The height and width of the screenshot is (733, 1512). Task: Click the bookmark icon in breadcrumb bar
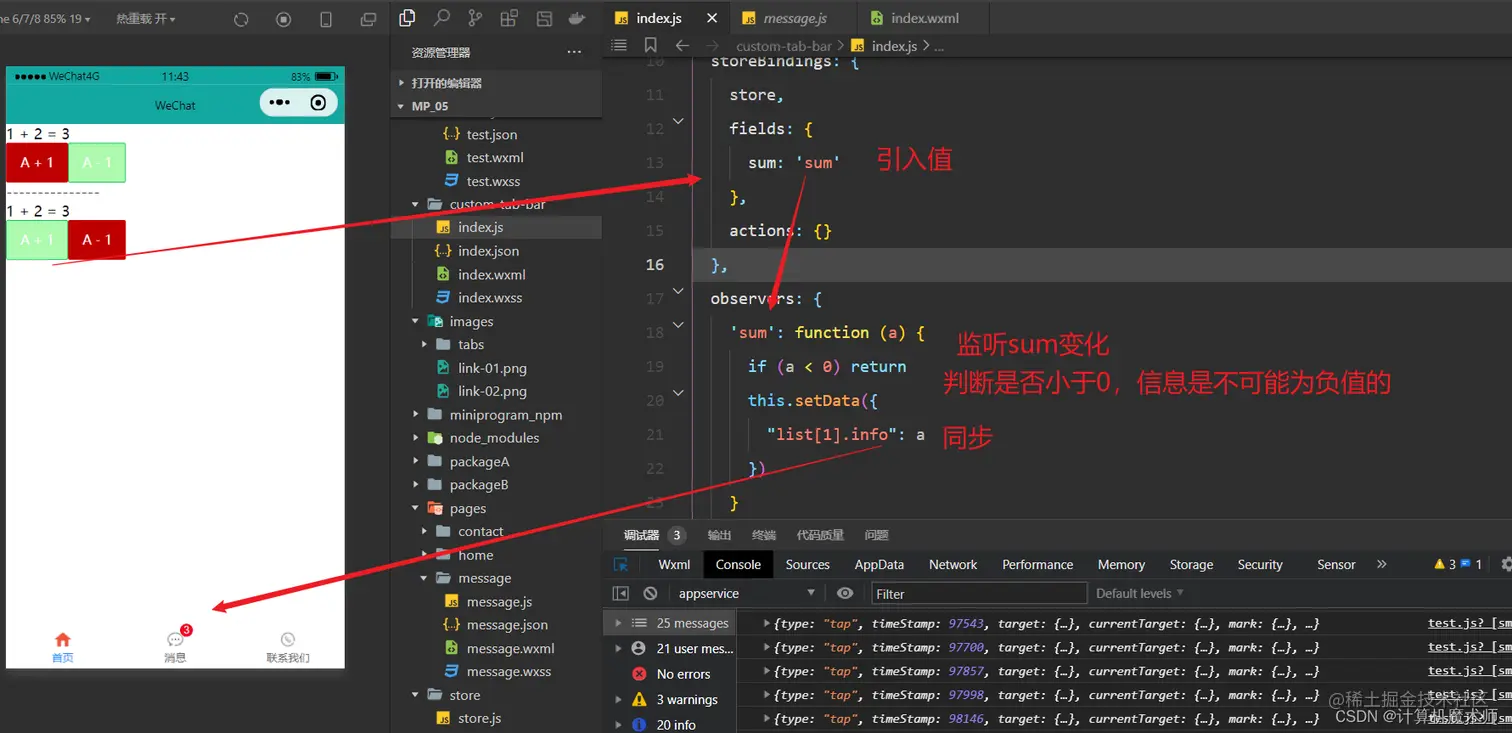point(651,45)
